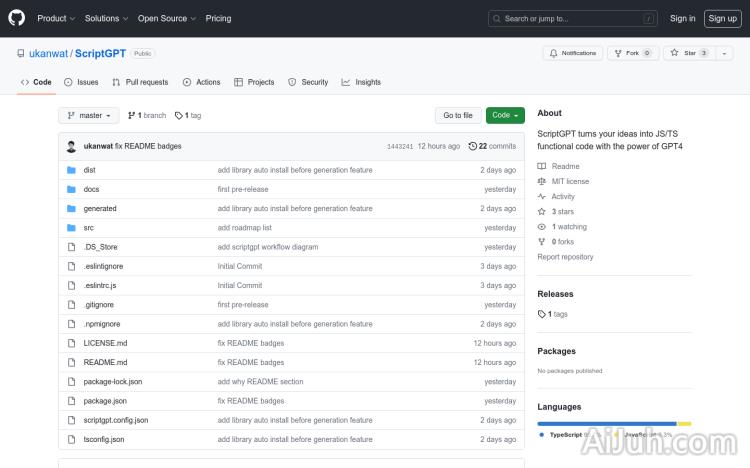Toggle Notifications for this repository
This screenshot has width=750, height=468.
pos(573,53)
